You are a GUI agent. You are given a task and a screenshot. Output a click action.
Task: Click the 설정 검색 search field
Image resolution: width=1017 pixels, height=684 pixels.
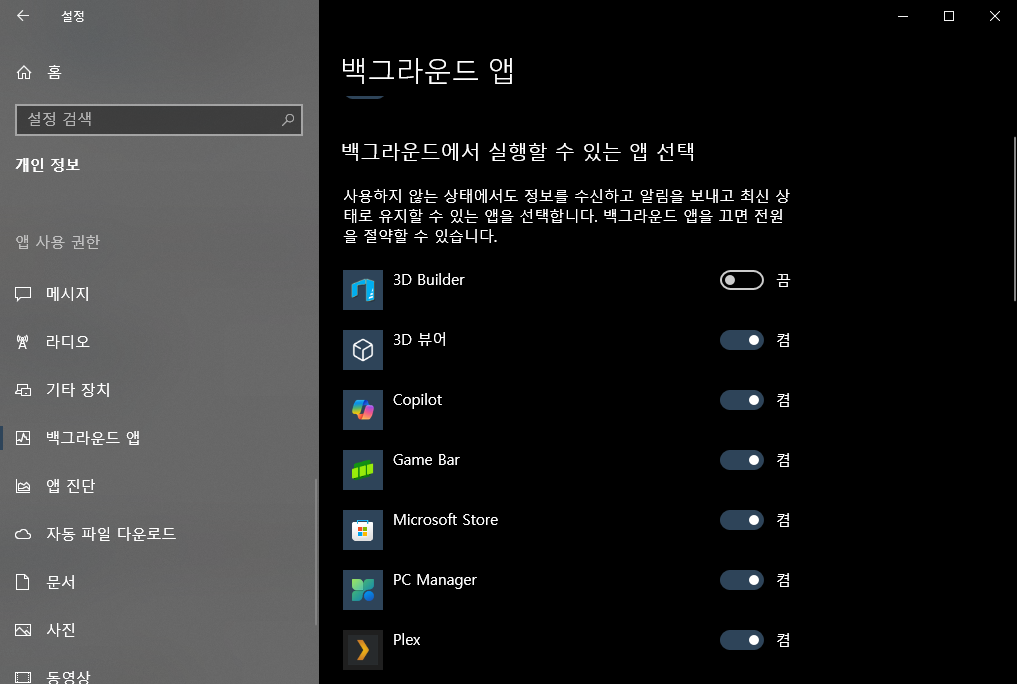pos(158,120)
